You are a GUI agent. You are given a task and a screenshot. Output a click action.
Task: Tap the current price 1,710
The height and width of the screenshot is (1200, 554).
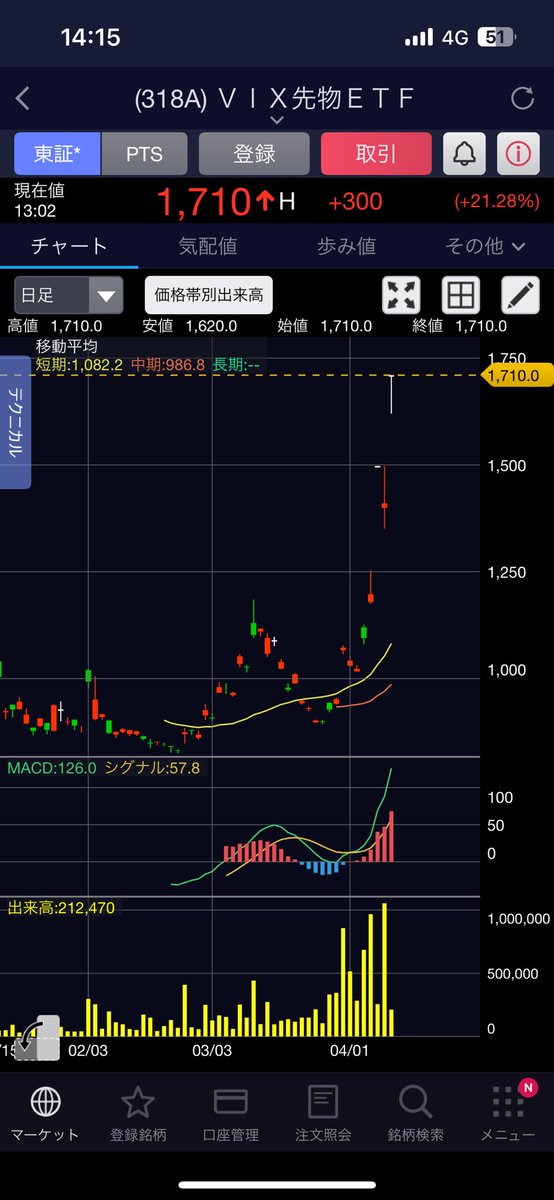(203, 201)
